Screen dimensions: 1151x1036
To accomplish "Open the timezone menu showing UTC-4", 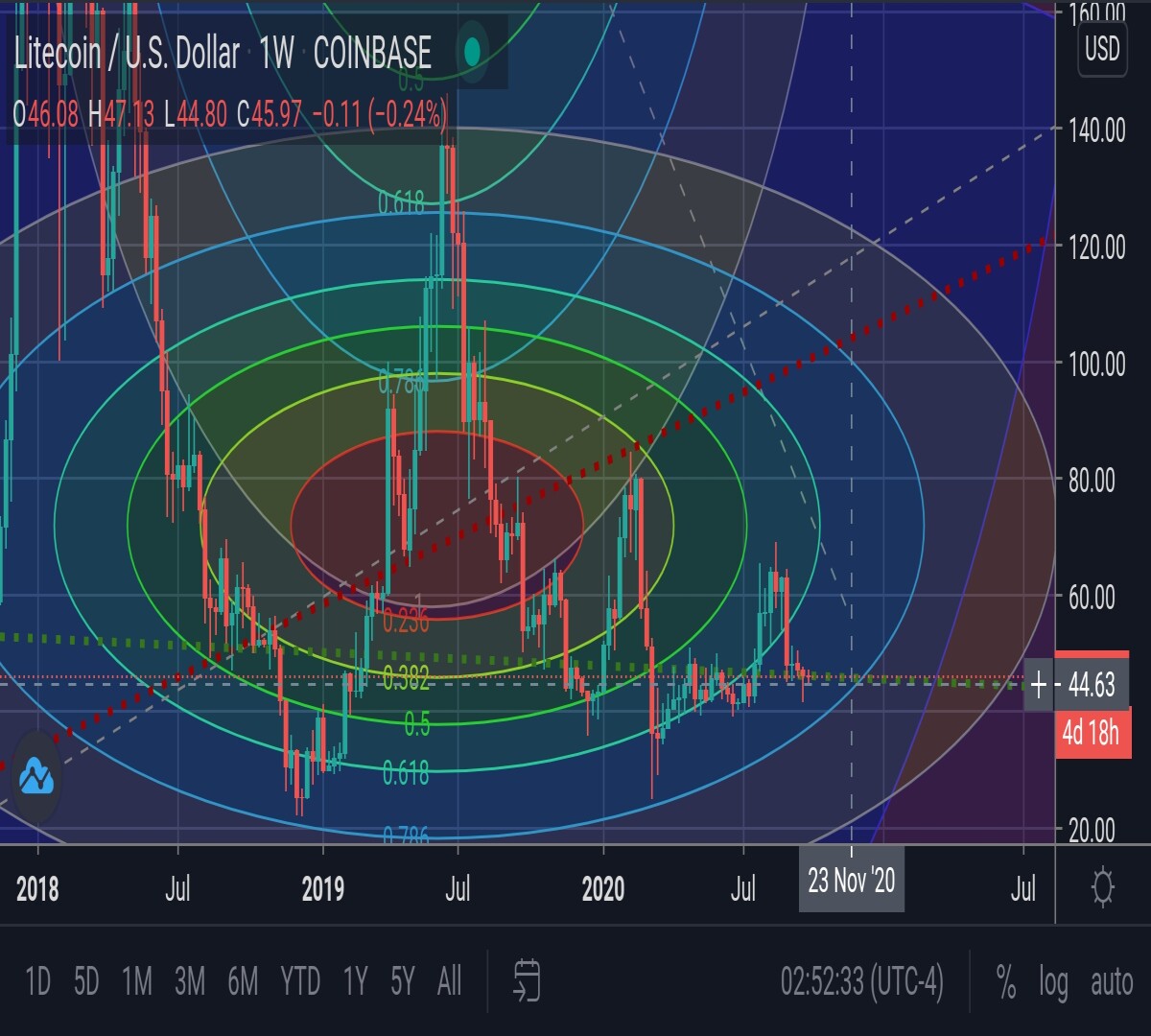I will point(861,981).
